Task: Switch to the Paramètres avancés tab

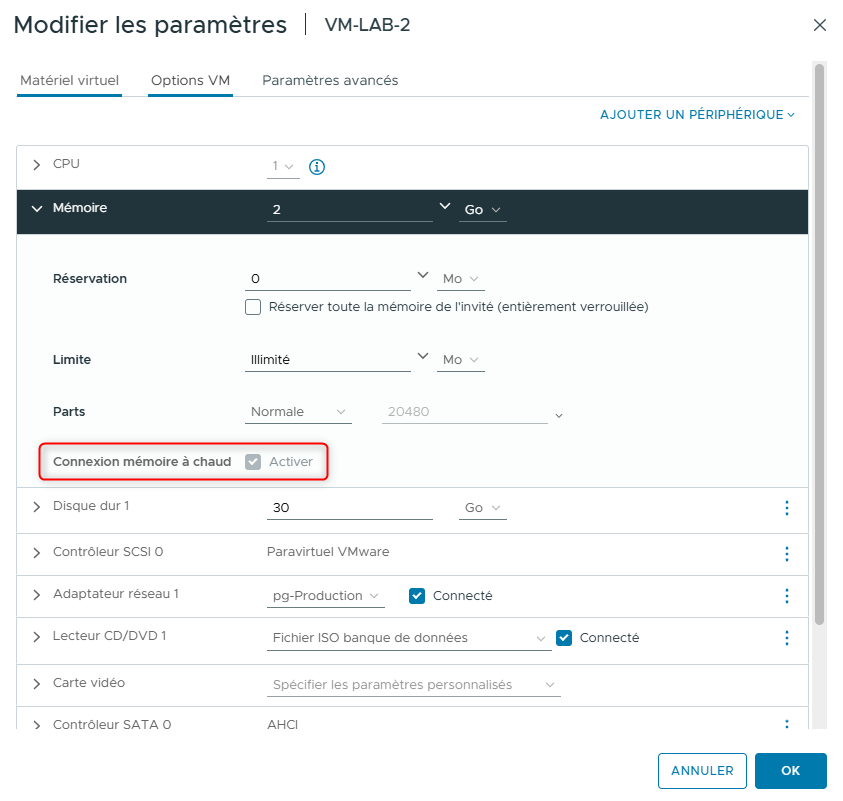Action: pyautogui.click(x=330, y=81)
